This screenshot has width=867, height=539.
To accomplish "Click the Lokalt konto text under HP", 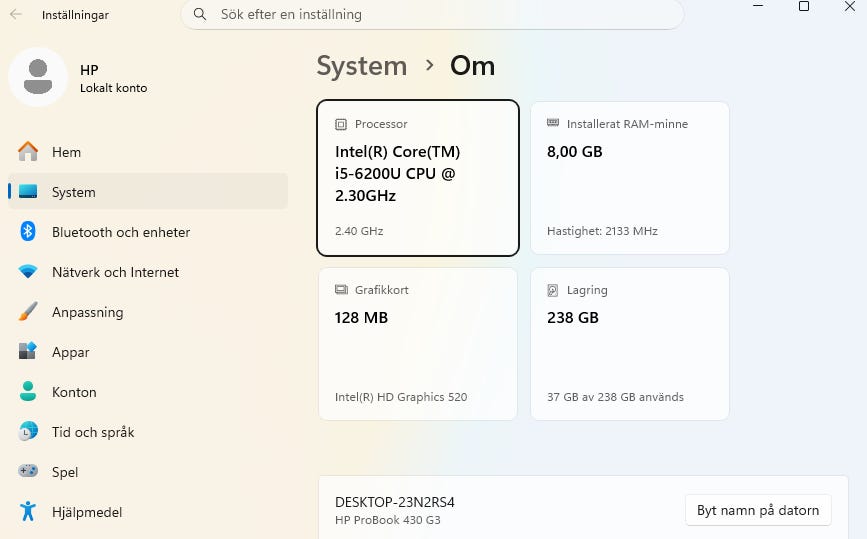I will click(x=113, y=88).
